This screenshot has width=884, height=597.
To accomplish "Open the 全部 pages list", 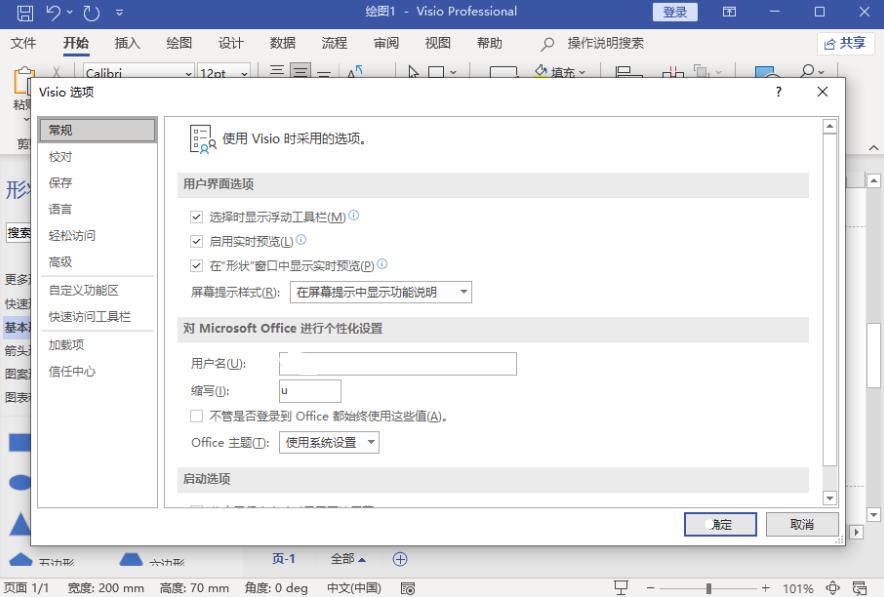I will [348, 559].
